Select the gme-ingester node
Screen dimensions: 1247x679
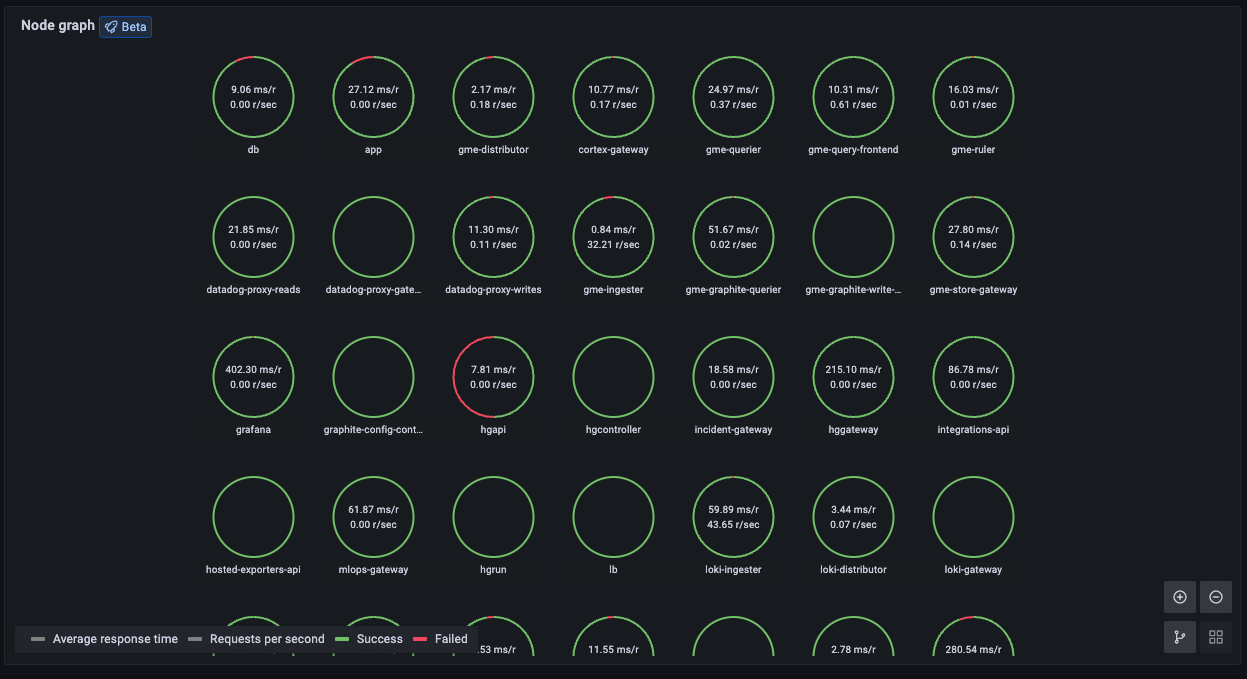coord(613,237)
